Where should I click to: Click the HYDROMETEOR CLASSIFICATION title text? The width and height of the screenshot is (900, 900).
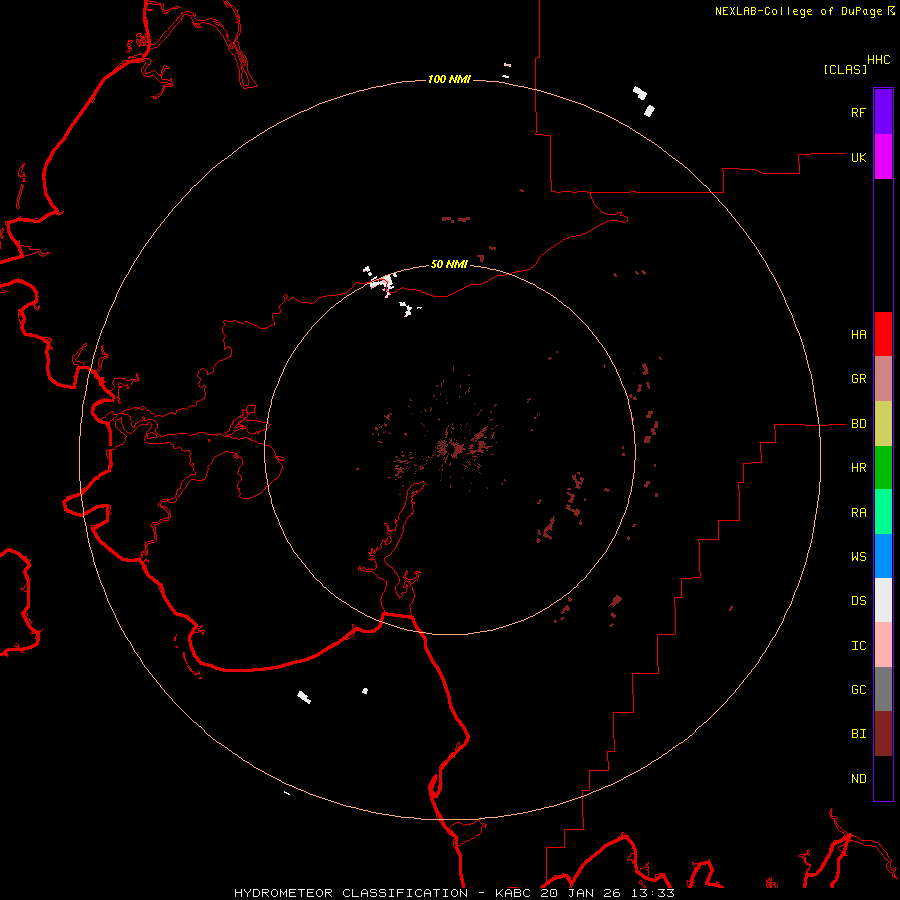[x=351, y=893]
